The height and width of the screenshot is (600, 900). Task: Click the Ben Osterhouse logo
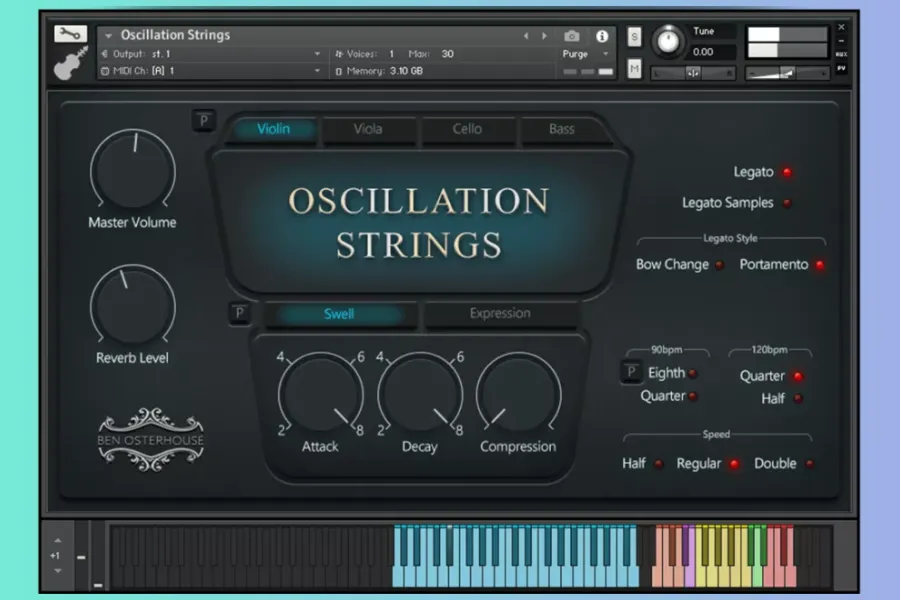click(x=151, y=439)
